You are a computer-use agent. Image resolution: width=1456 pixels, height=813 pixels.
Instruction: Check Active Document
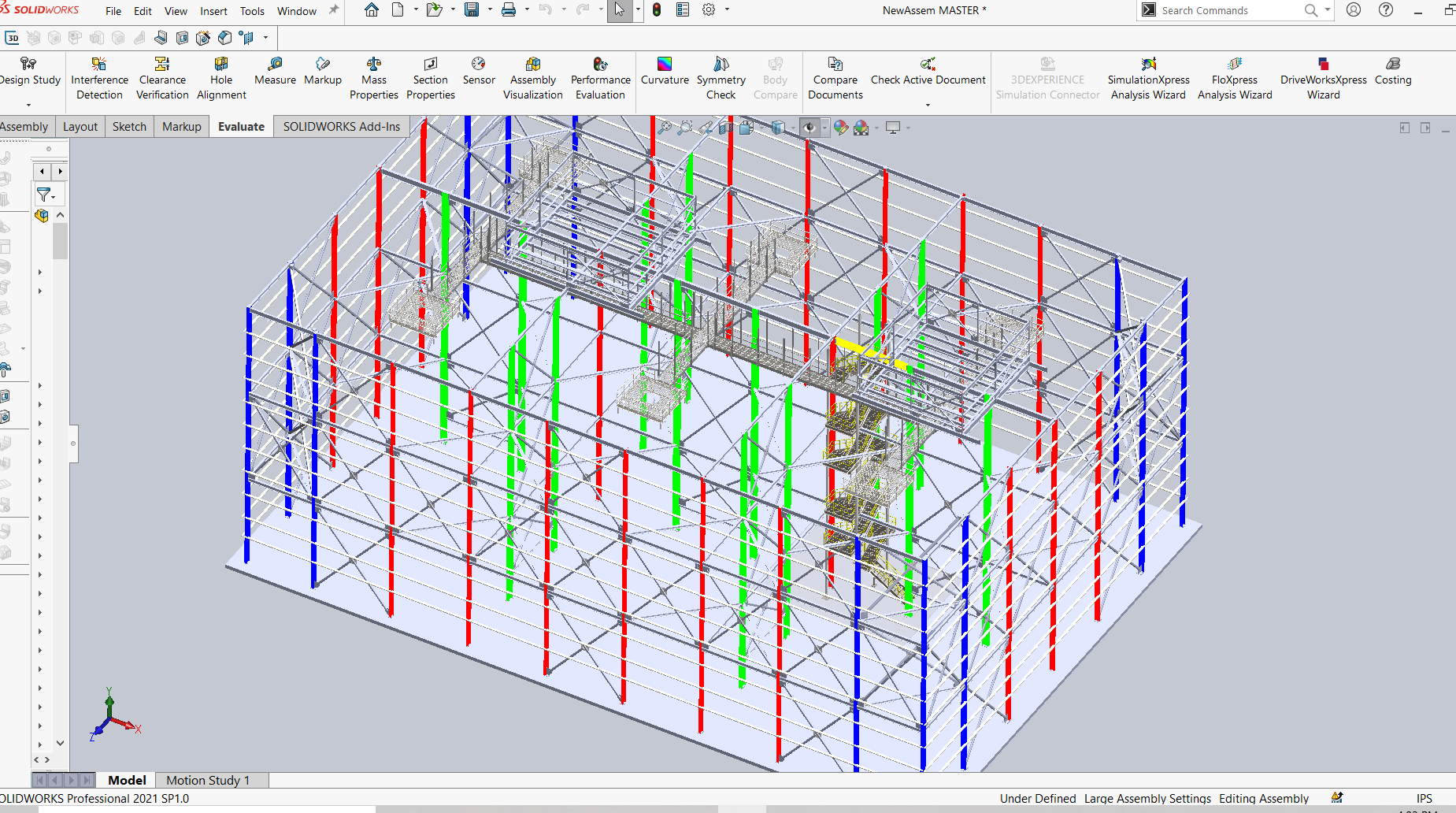coord(928,71)
